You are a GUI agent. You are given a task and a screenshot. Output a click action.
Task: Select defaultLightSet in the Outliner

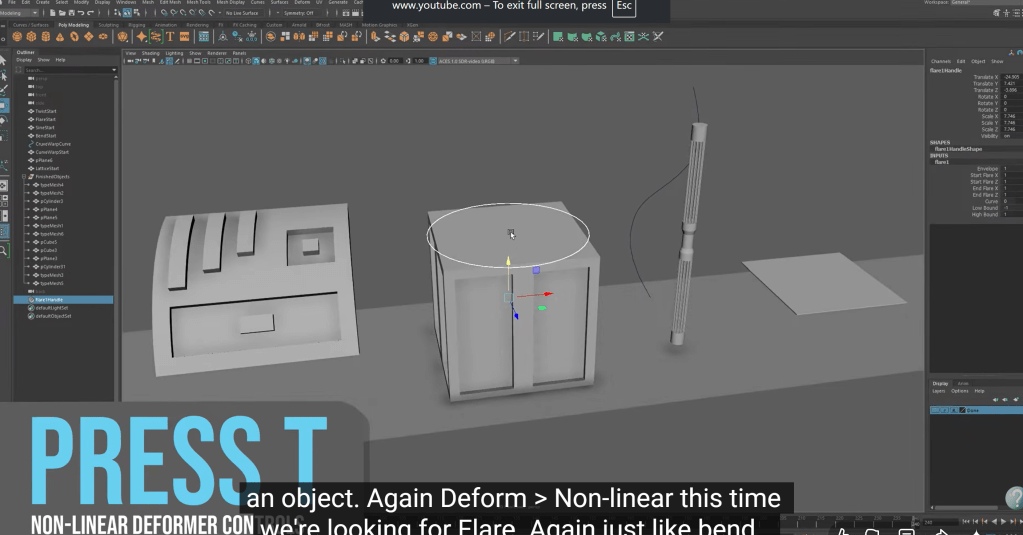[52, 308]
